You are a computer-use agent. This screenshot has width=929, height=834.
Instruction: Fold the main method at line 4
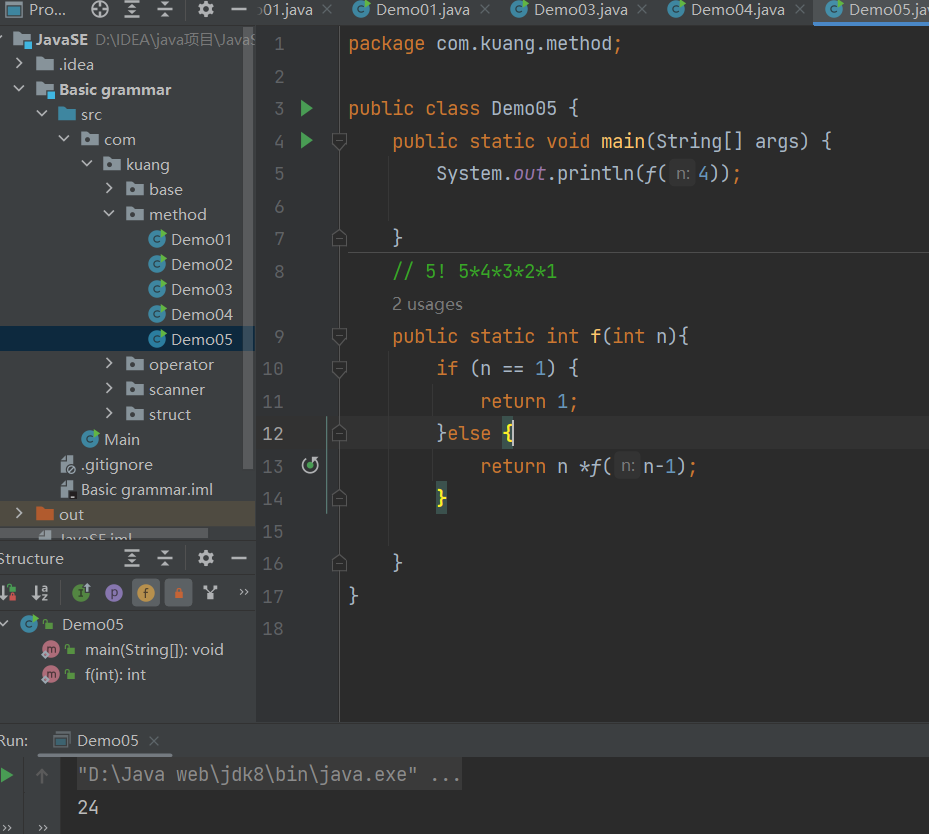tap(339, 141)
